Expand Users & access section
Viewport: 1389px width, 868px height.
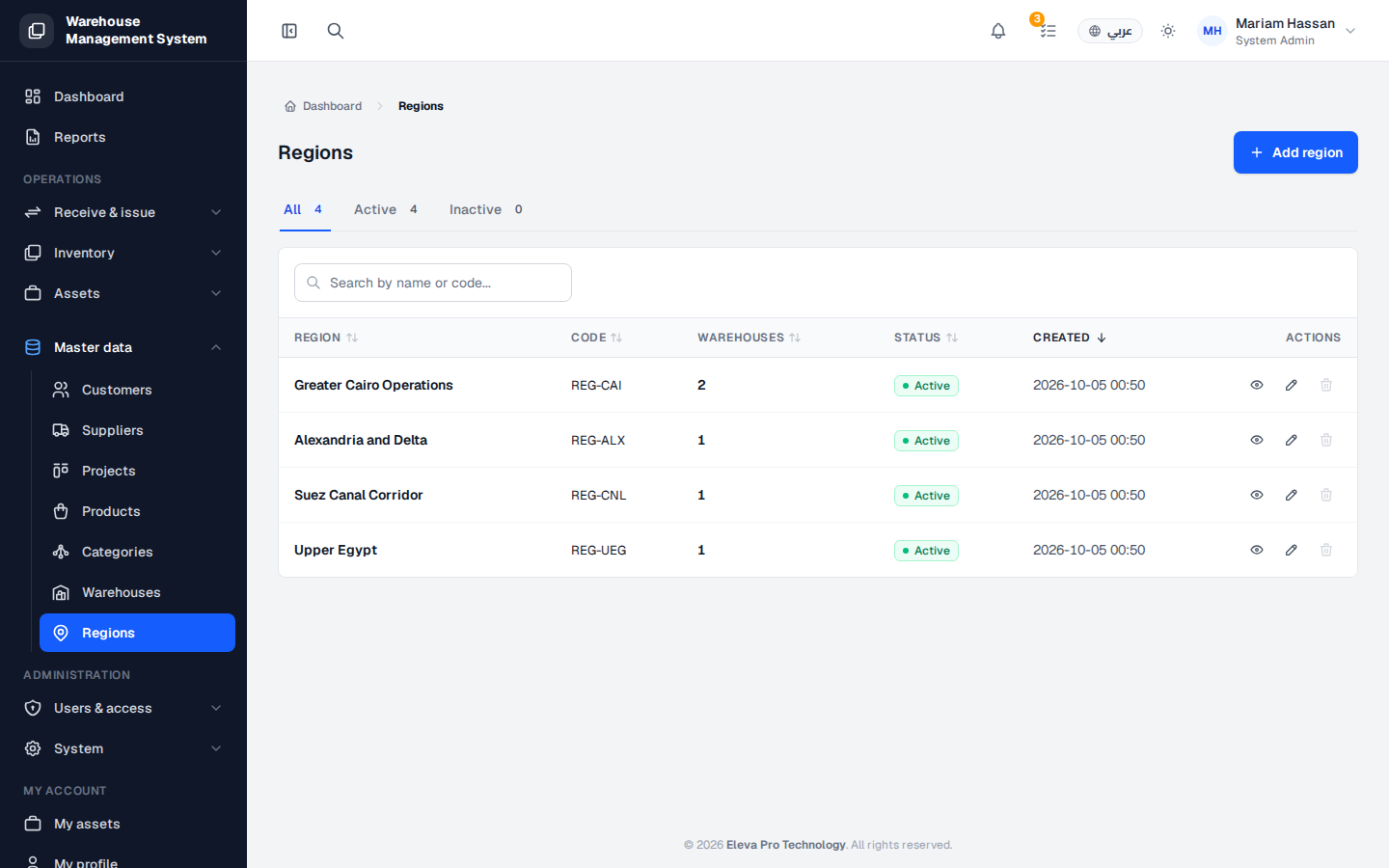pyautogui.click(x=123, y=708)
